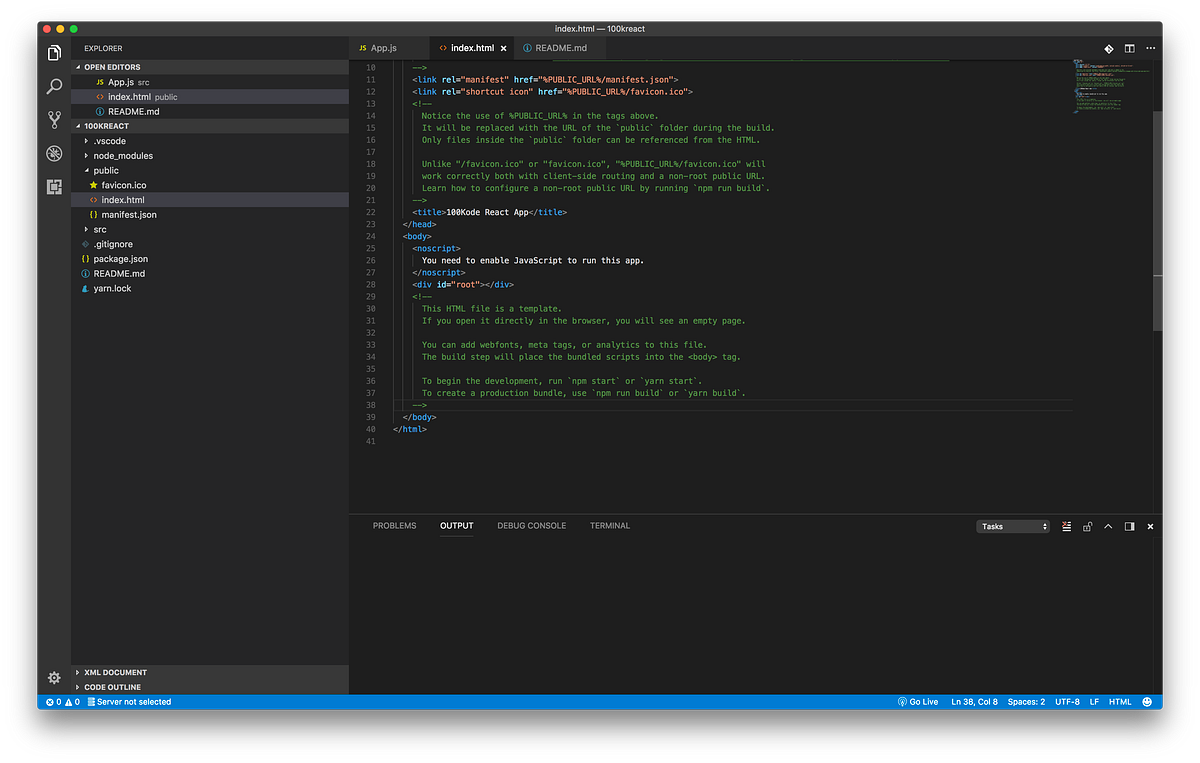1200x763 pixels.
Task: Open the Tasks output channel dropdown
Action: [1013, 526]
